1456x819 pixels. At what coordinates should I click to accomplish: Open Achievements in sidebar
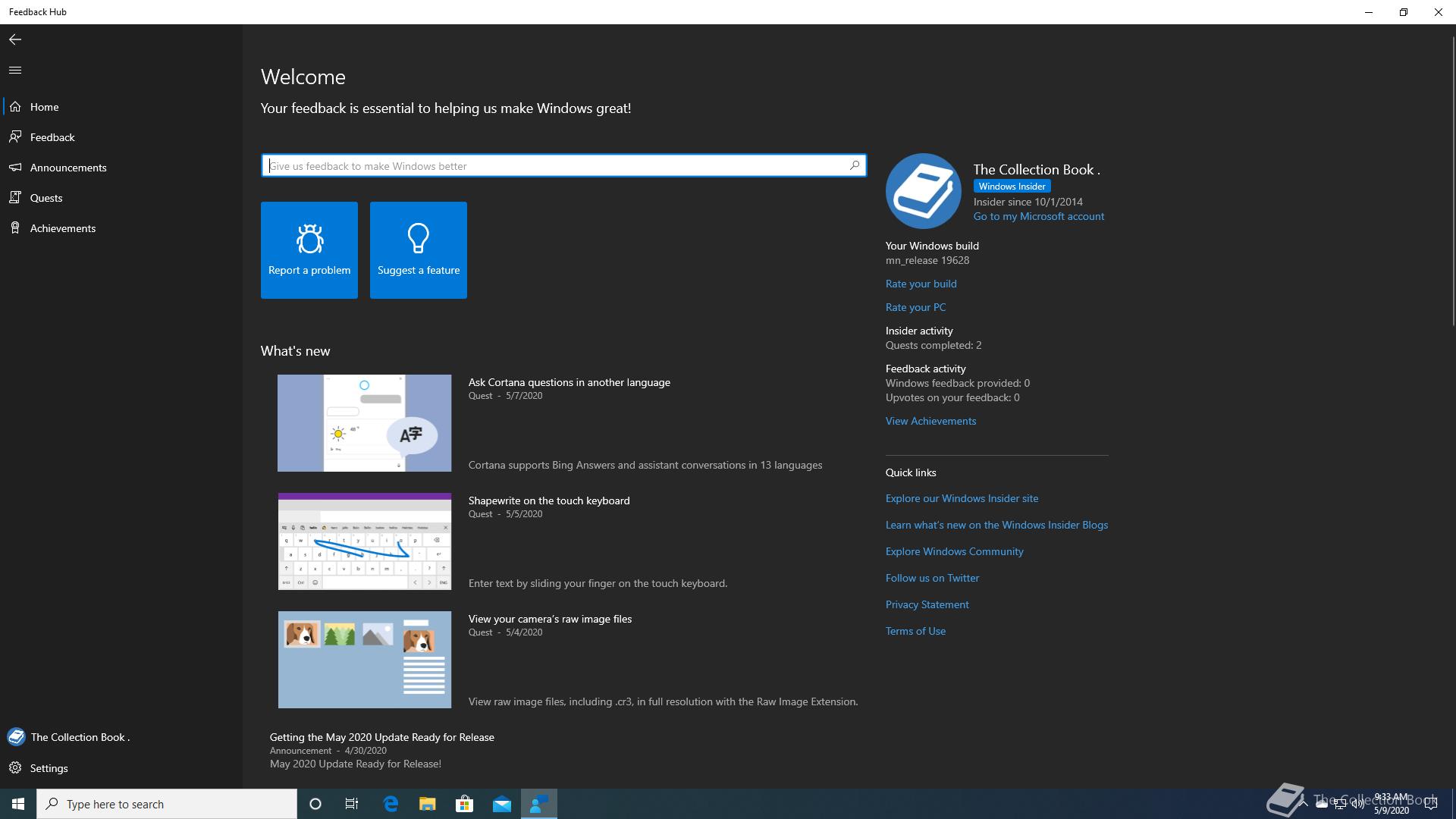(121, 228)
